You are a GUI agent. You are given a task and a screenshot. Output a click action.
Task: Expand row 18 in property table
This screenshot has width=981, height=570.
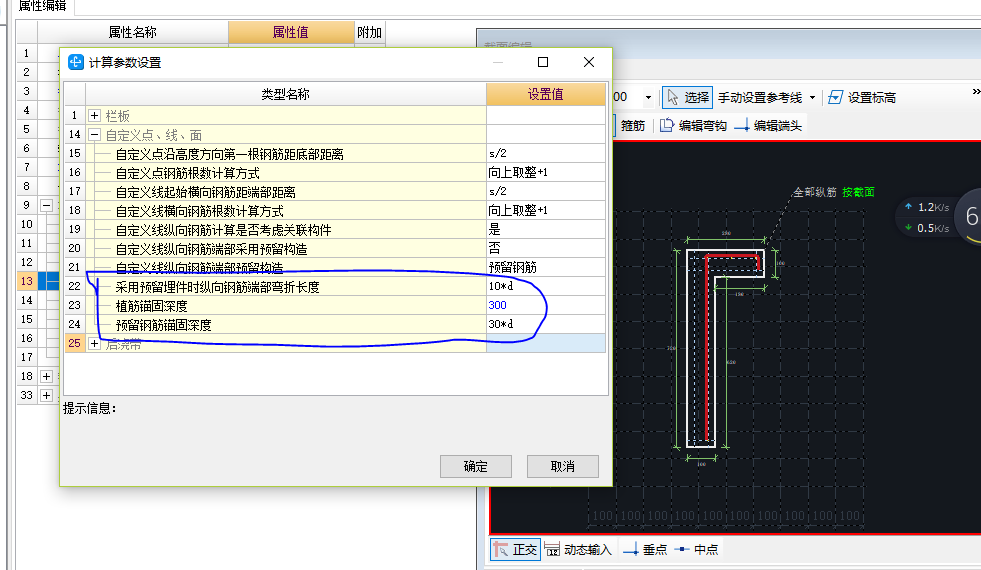click(x=46, y=376)
